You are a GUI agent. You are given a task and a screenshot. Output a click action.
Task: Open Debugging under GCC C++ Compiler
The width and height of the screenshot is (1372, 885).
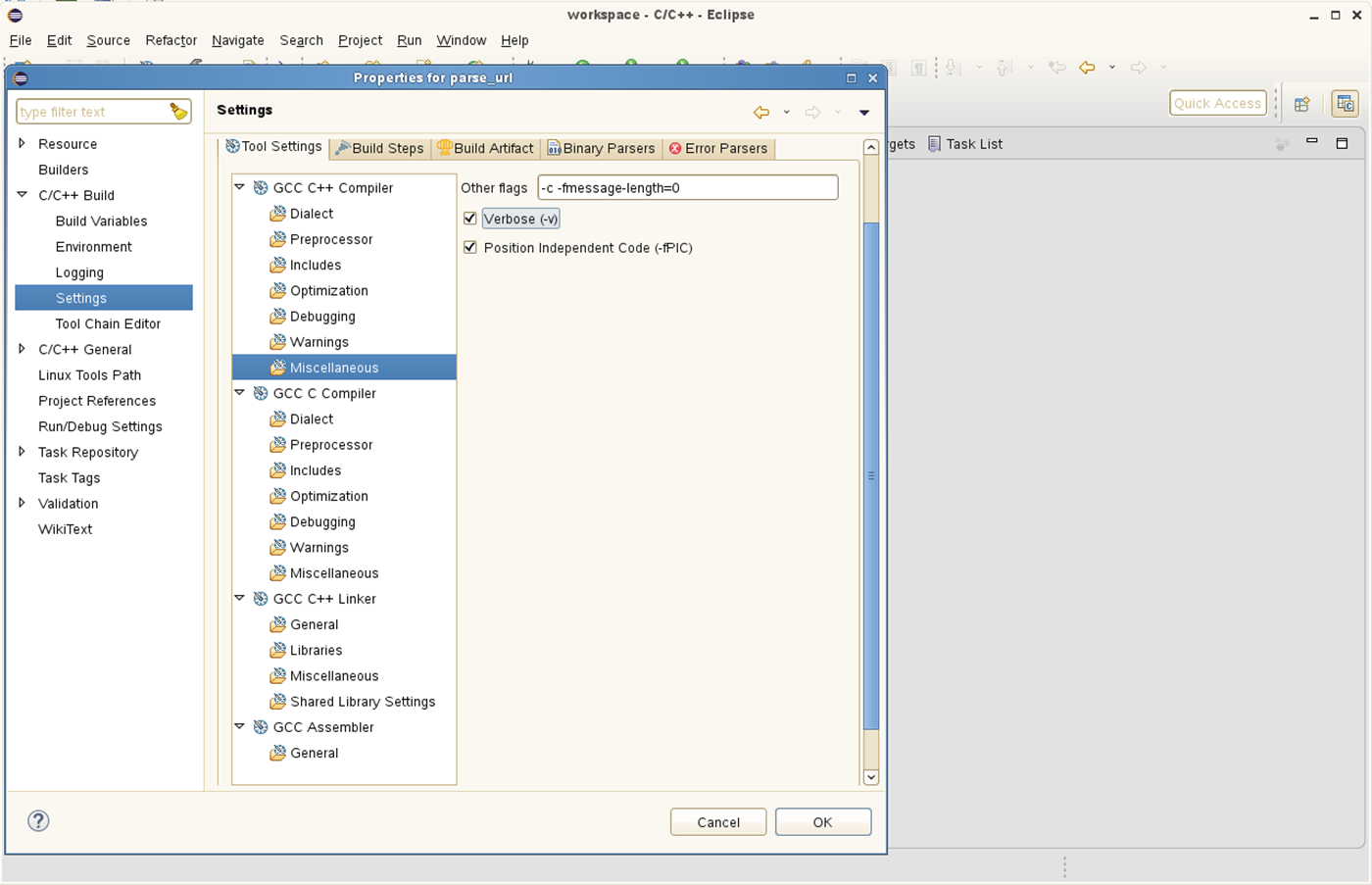click(x=322, y=317)
